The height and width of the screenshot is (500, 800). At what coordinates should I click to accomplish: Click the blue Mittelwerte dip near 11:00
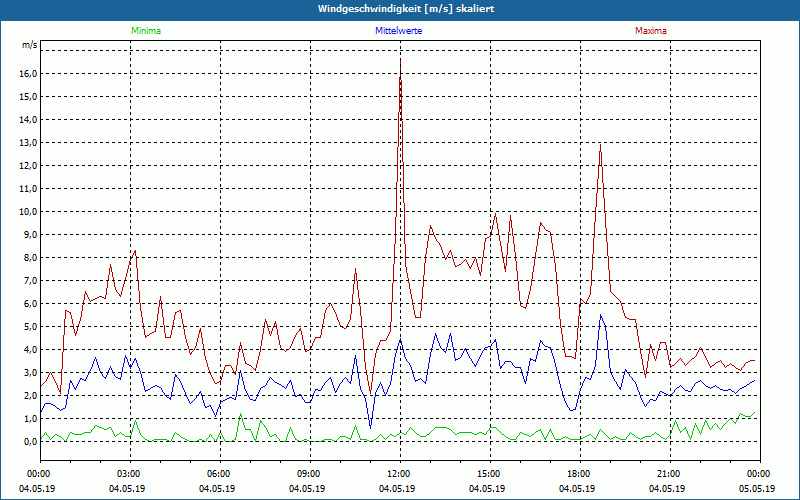click(x=370, y=427)
